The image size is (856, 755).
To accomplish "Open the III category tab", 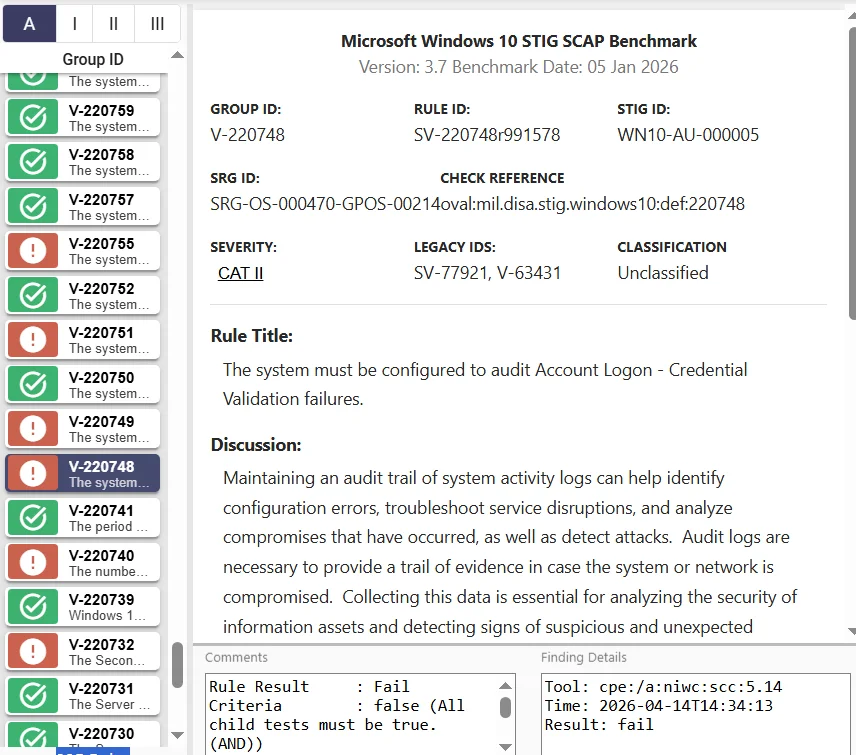I will coord(157,23).
